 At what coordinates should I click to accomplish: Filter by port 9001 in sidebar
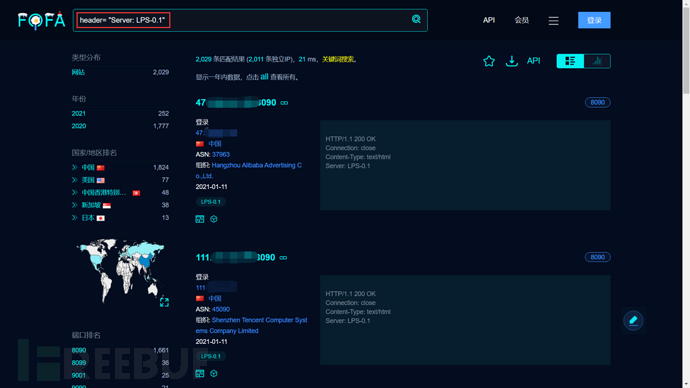click(79, 376)
